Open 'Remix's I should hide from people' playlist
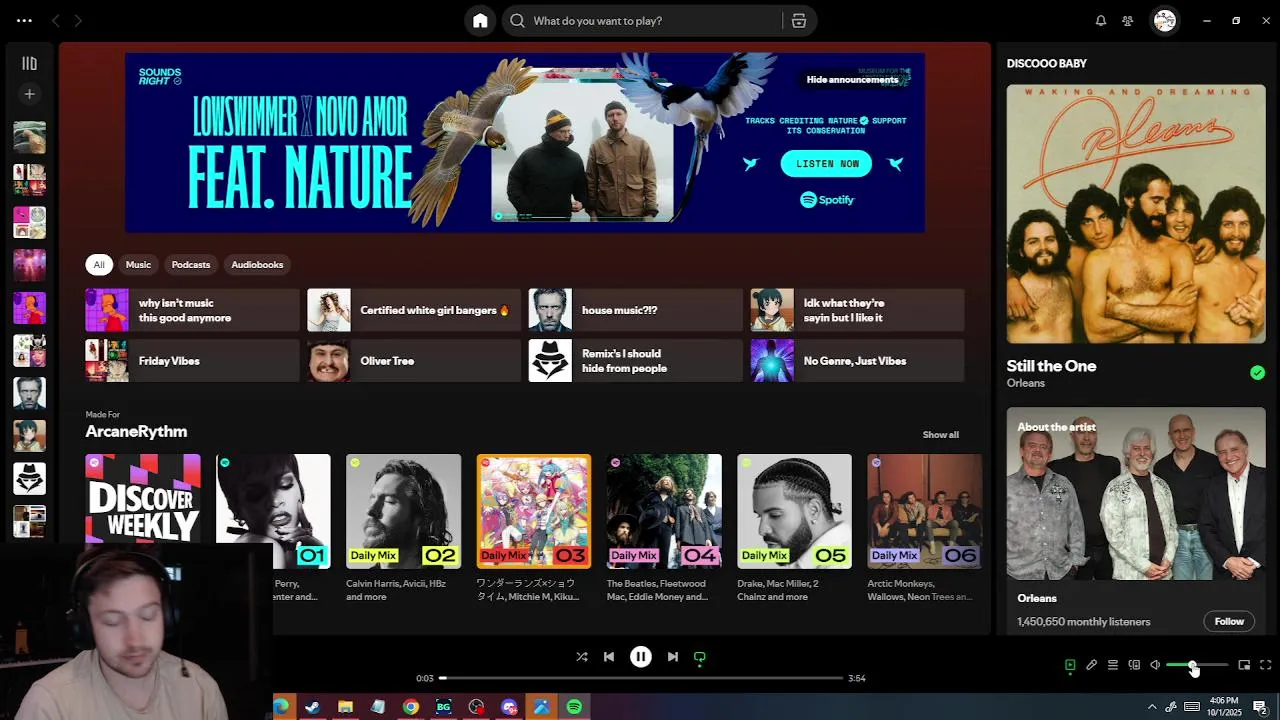 [x=636, y=361]
